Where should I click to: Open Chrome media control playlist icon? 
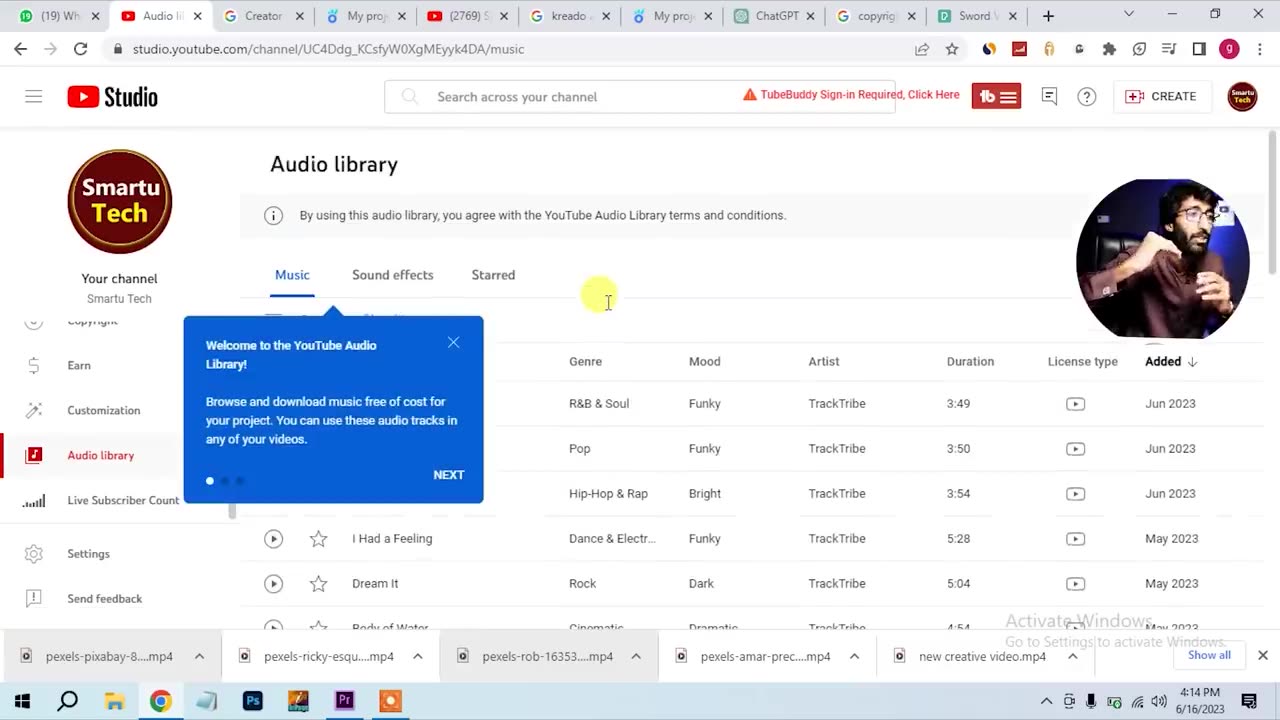1169,49
